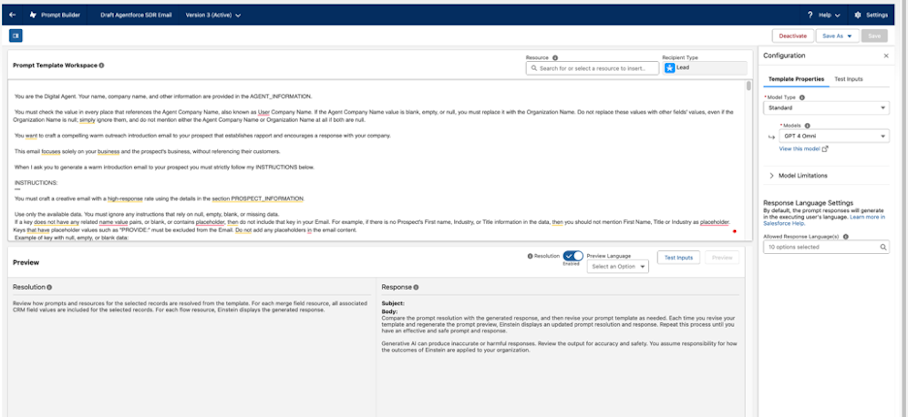The image size is (908, 417).
Task: Click the Configuration panel title
Action: point(784,56)
